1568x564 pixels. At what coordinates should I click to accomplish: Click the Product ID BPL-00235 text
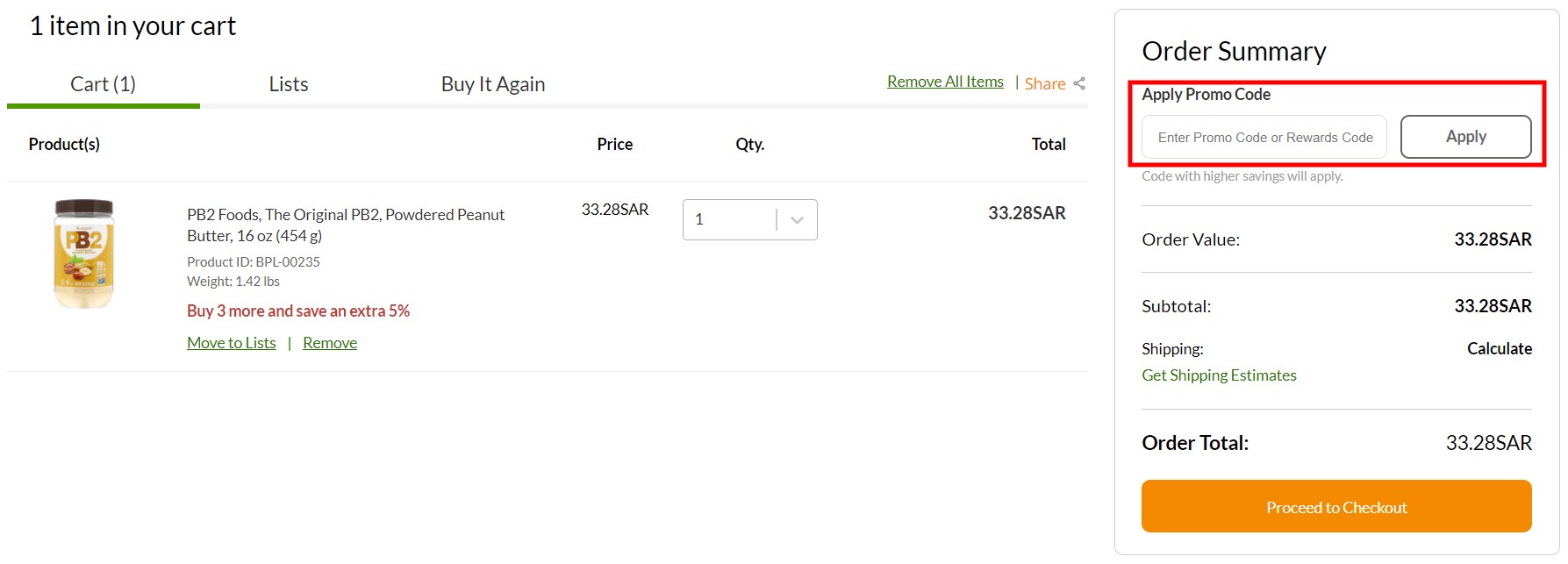[x=253, y=261]
